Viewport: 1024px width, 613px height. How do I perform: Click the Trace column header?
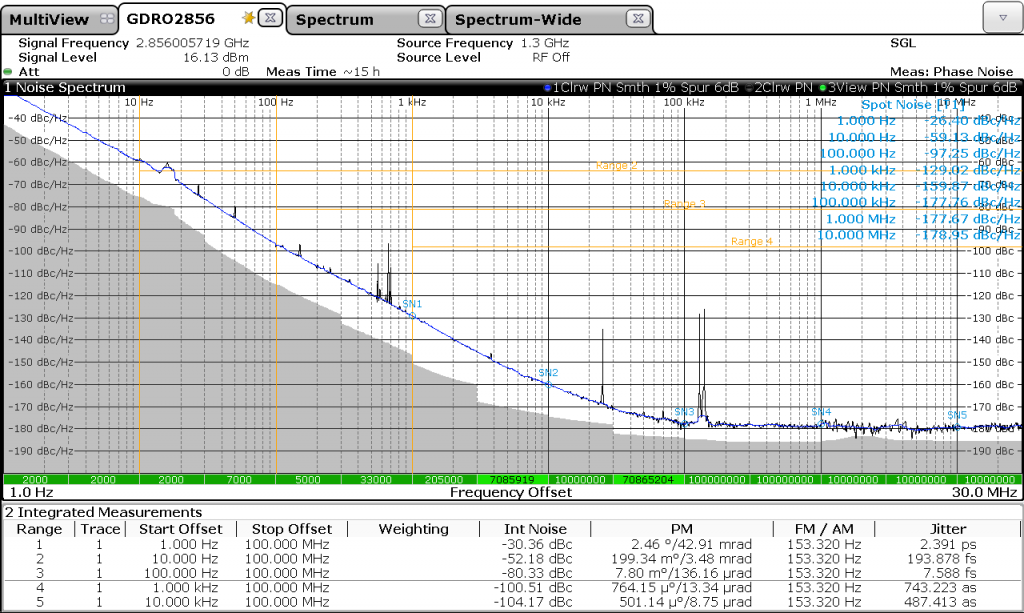pyautogui.click(x=101, y=529)
